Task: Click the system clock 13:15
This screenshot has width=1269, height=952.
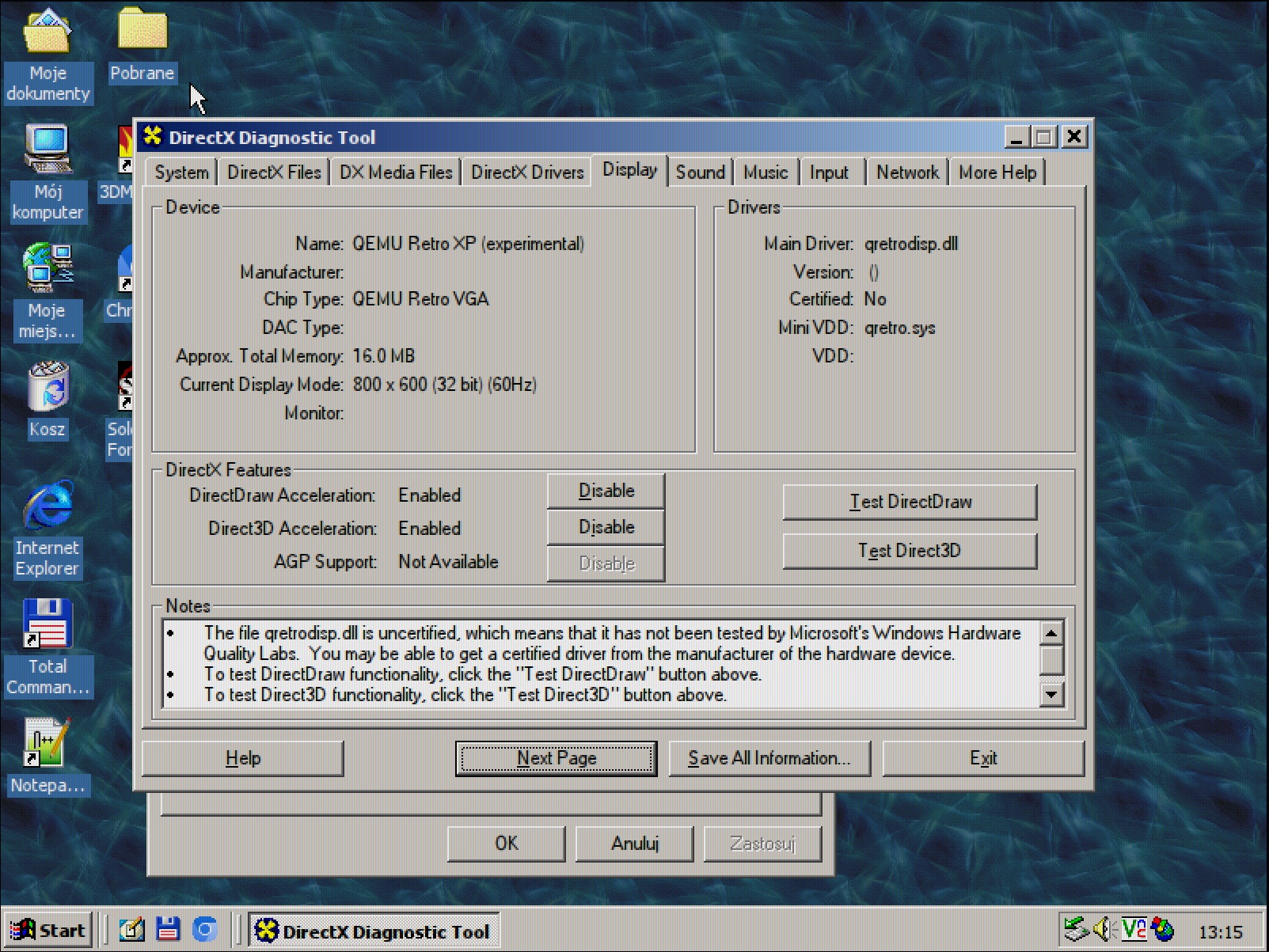Action: point(1220,932)
